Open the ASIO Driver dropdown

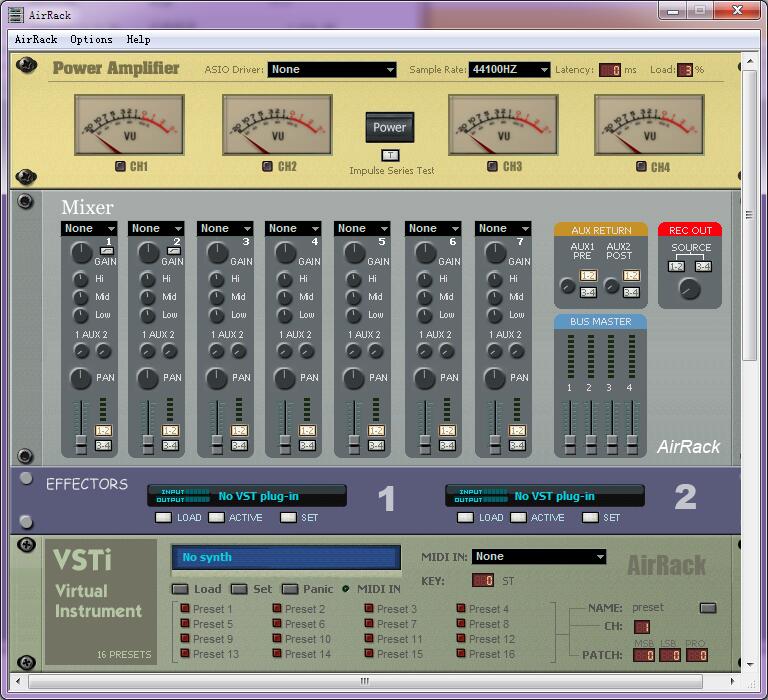click(332, 70)
